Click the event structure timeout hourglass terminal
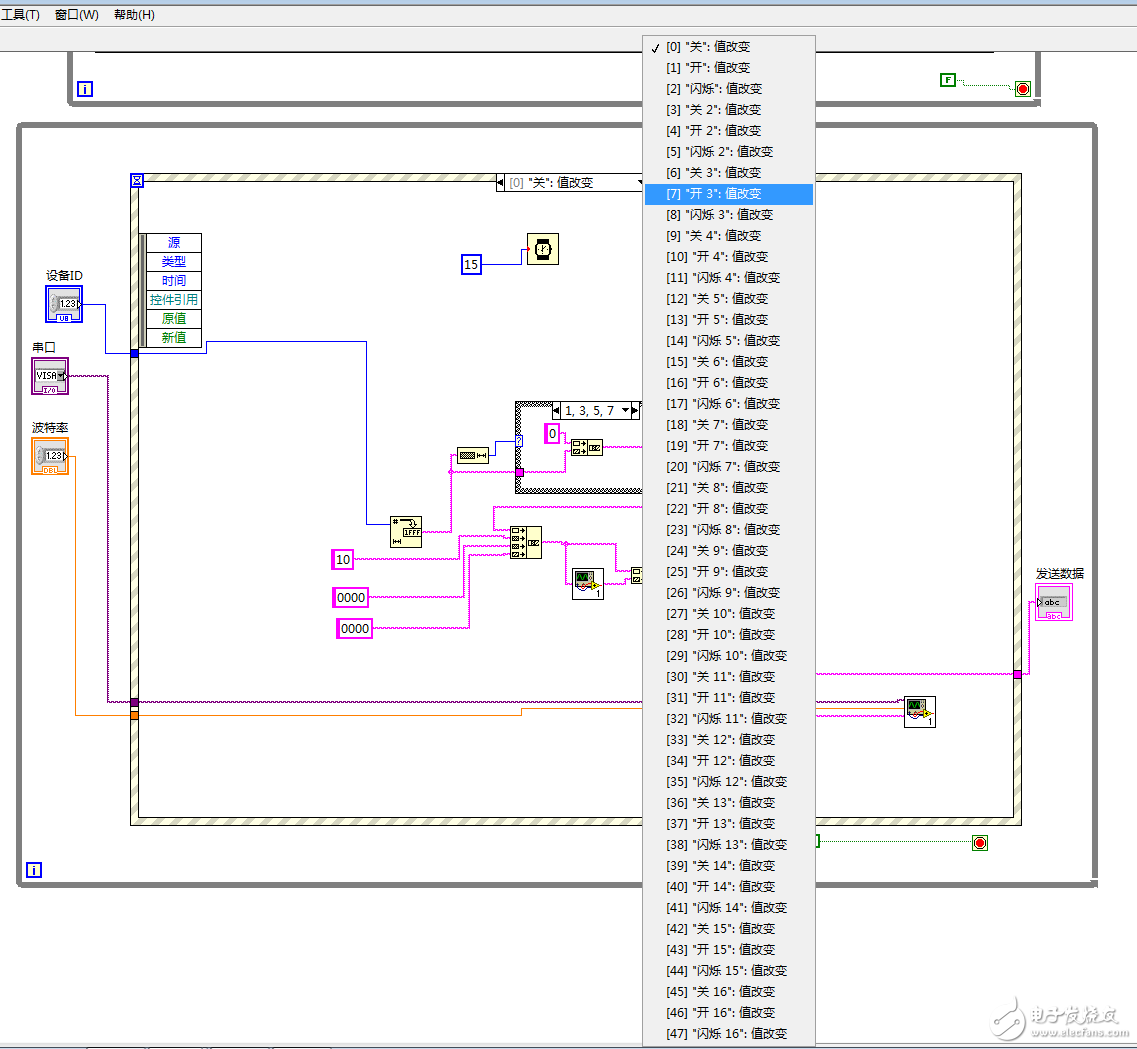 pyautogui.click(x=138, y=181)
